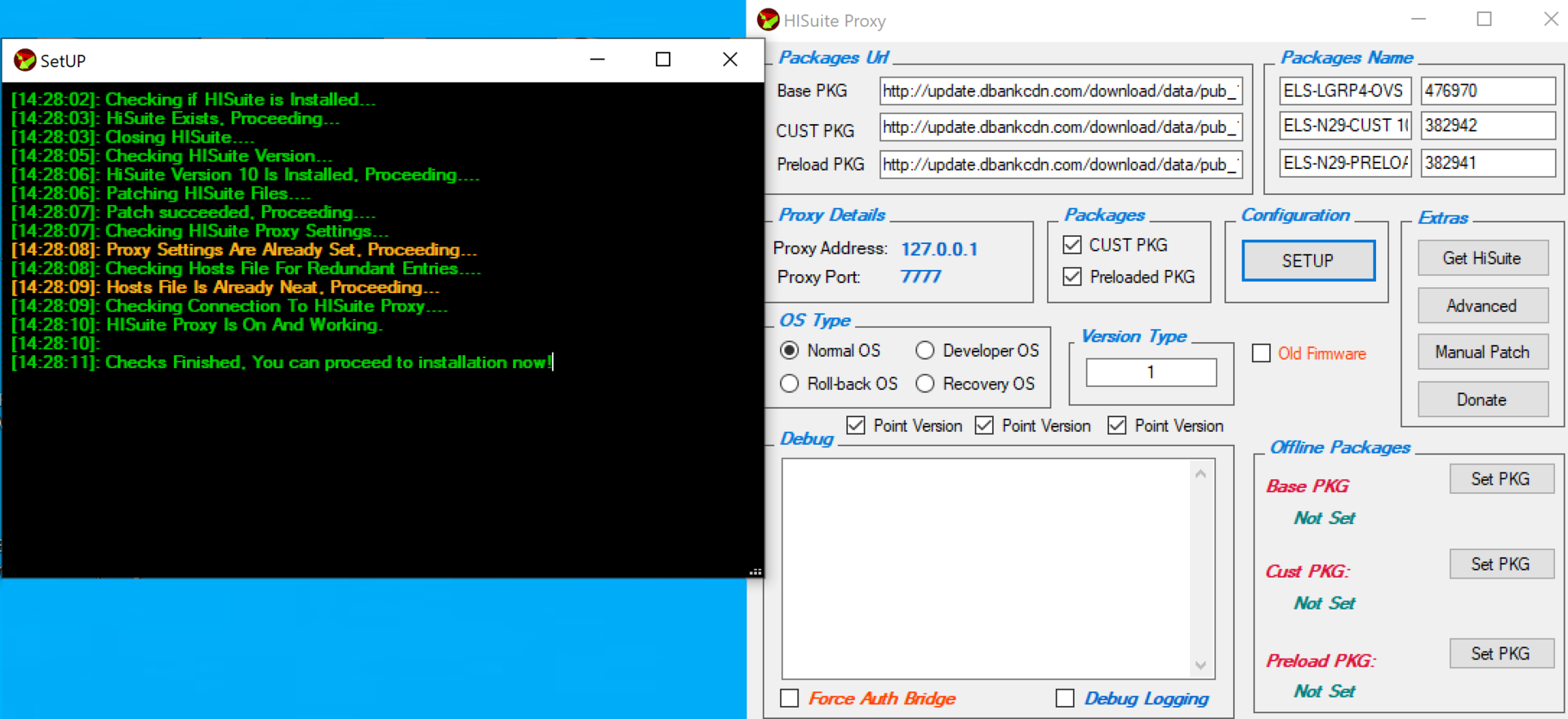Click the 'Checks Finished' console line
Image resolution: width=1568 pixels, height=719 pixels.
coord(283,362)
